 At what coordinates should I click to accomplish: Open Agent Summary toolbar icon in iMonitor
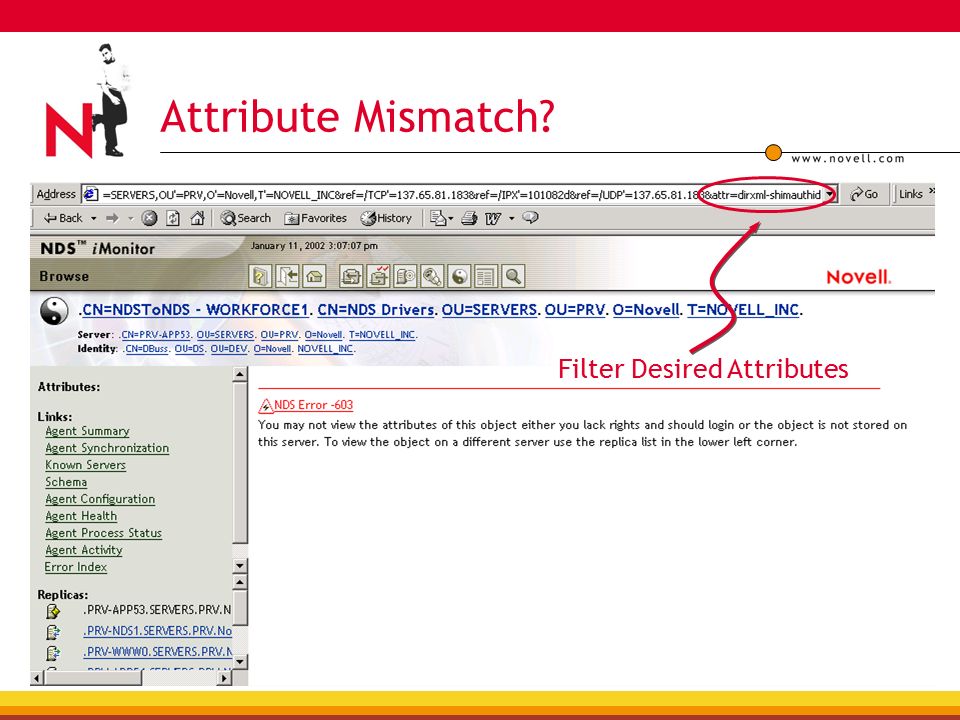(x=351, y=277)
